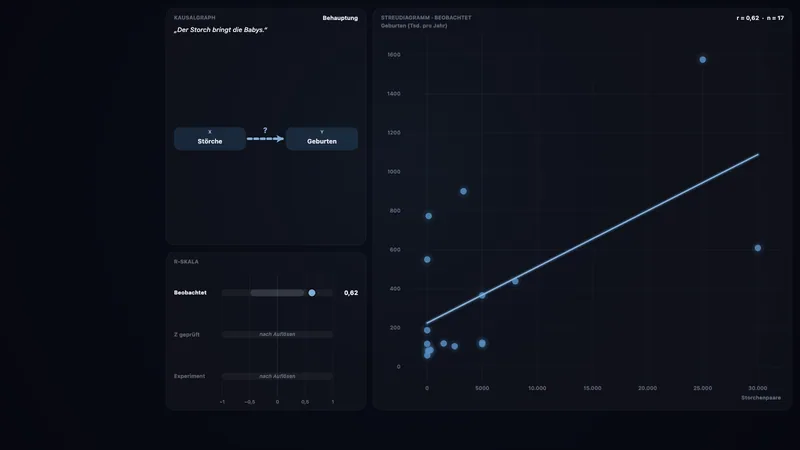The image size is (800, 450).
Task: Click the data point near 780 births
Action: [429, 216]
